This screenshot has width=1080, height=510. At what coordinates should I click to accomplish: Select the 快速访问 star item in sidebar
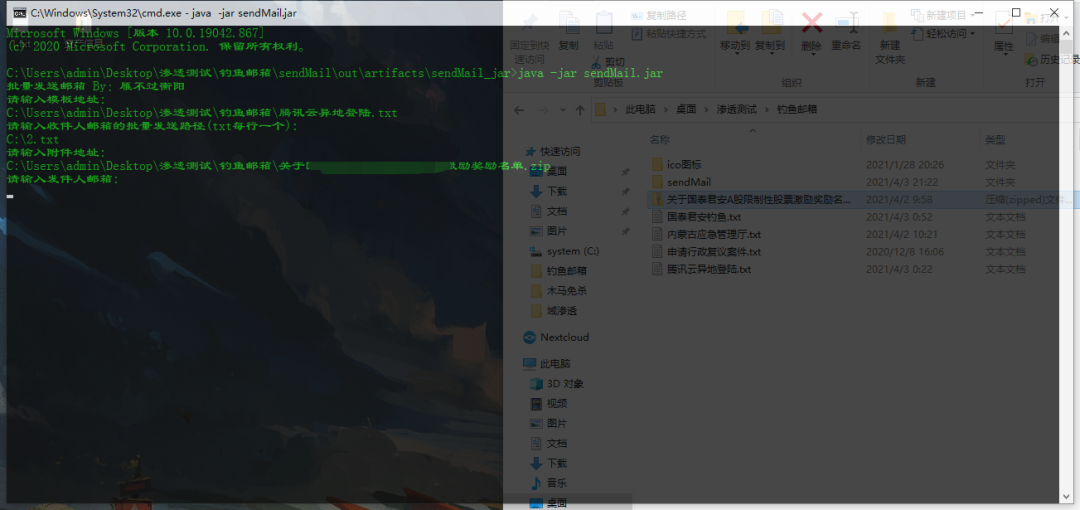552,152
